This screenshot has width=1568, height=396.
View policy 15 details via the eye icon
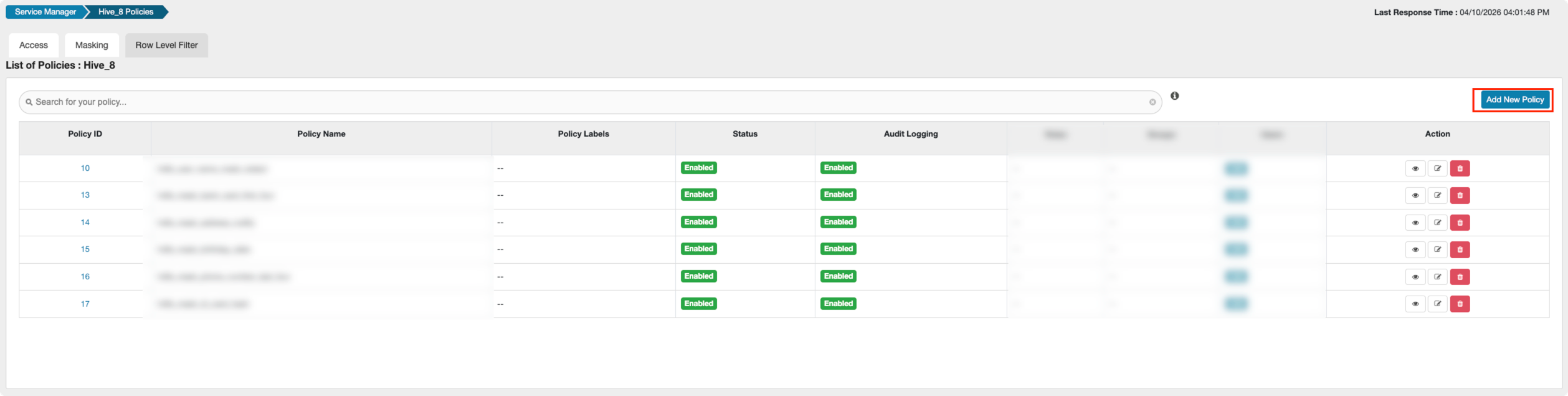(x=1415, y=249)
